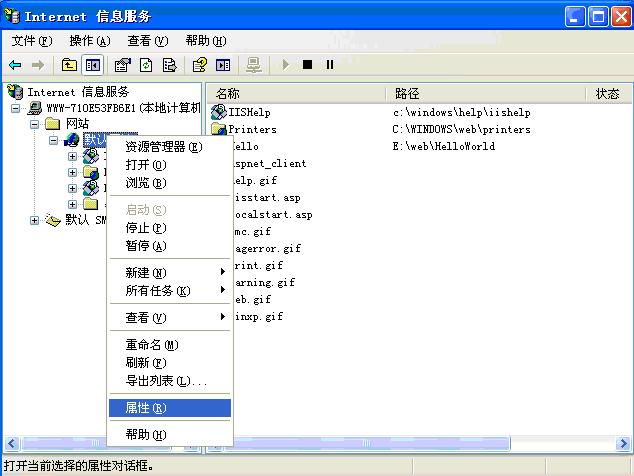Choose 导出列表(L)... from context menu
The image size is (634, 476).
(x=170, y=381)
